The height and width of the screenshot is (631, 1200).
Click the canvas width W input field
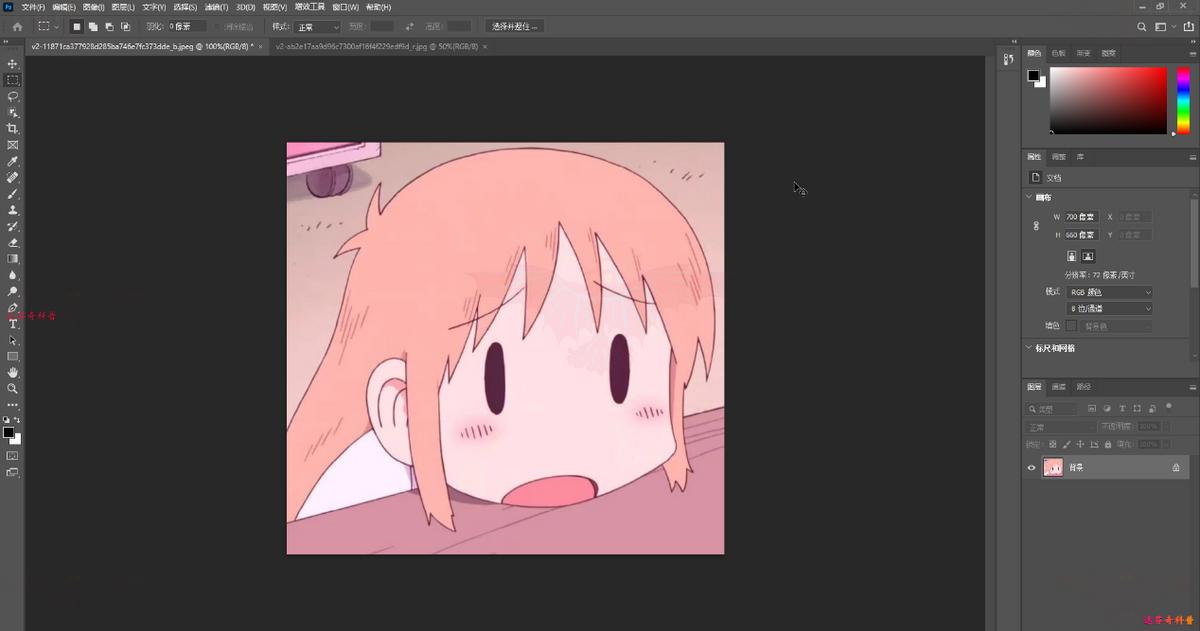(1081, 217)
